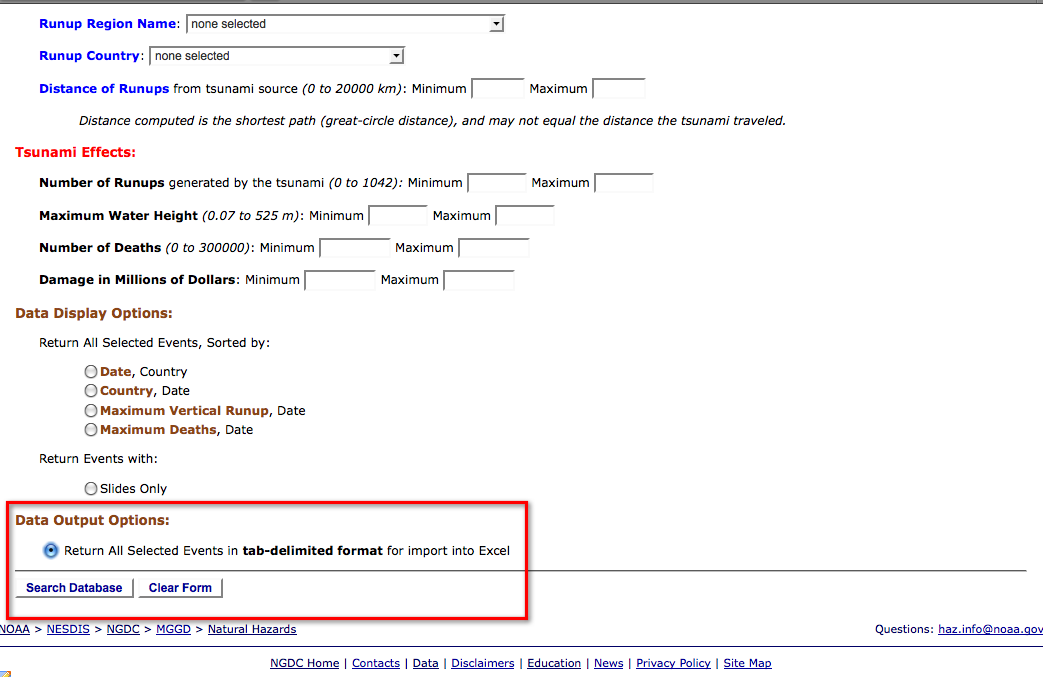Email haz.info@noaa.gov questions link
1043x677 pixels.
[x=990, y=629]
